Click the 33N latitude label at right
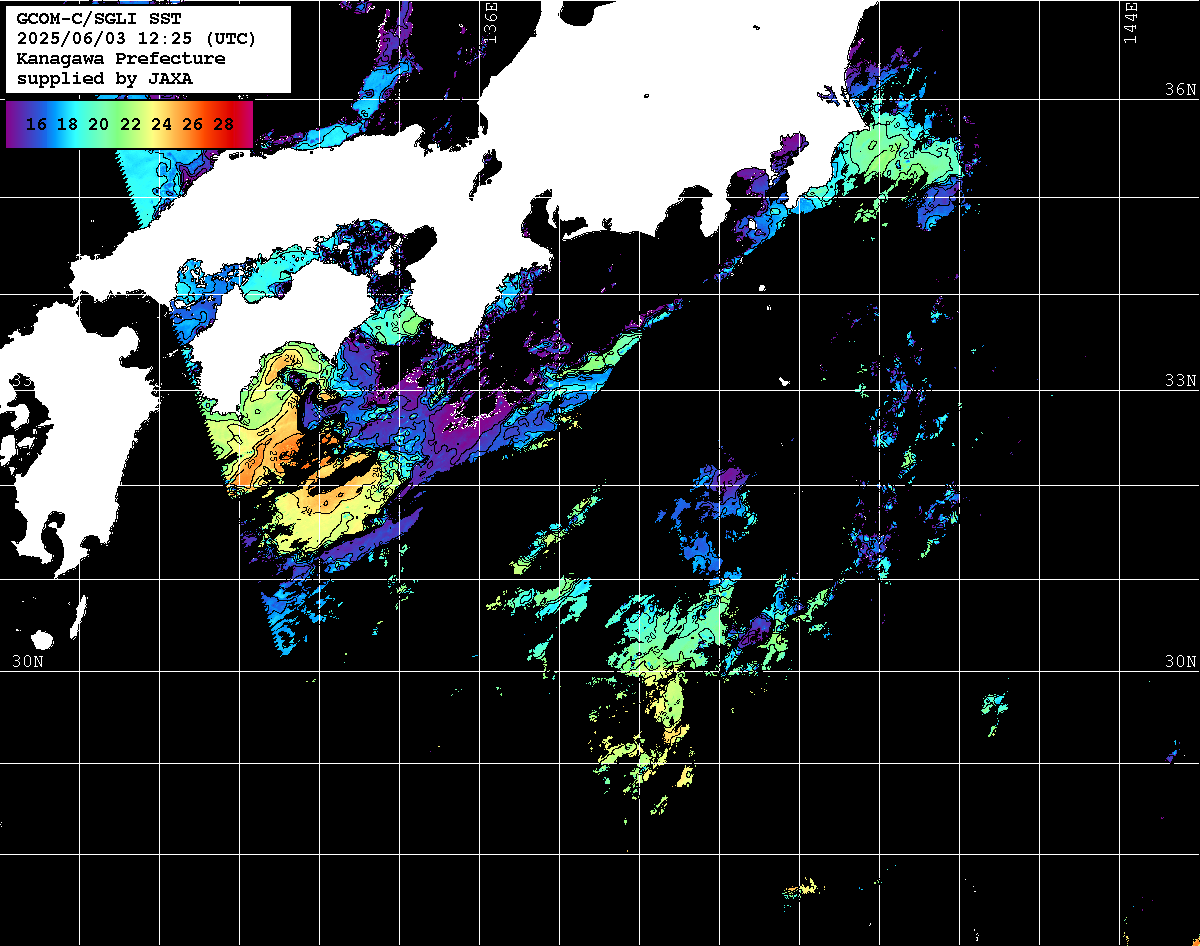Viewport: 1200px width, 946px height. [1180, 380]
